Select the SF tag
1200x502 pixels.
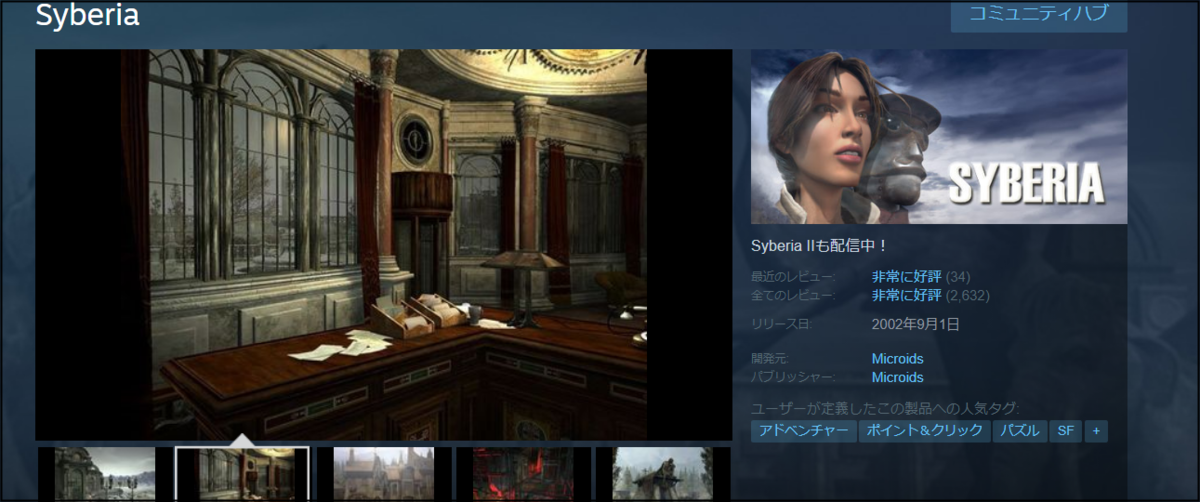pos(1066,431)
